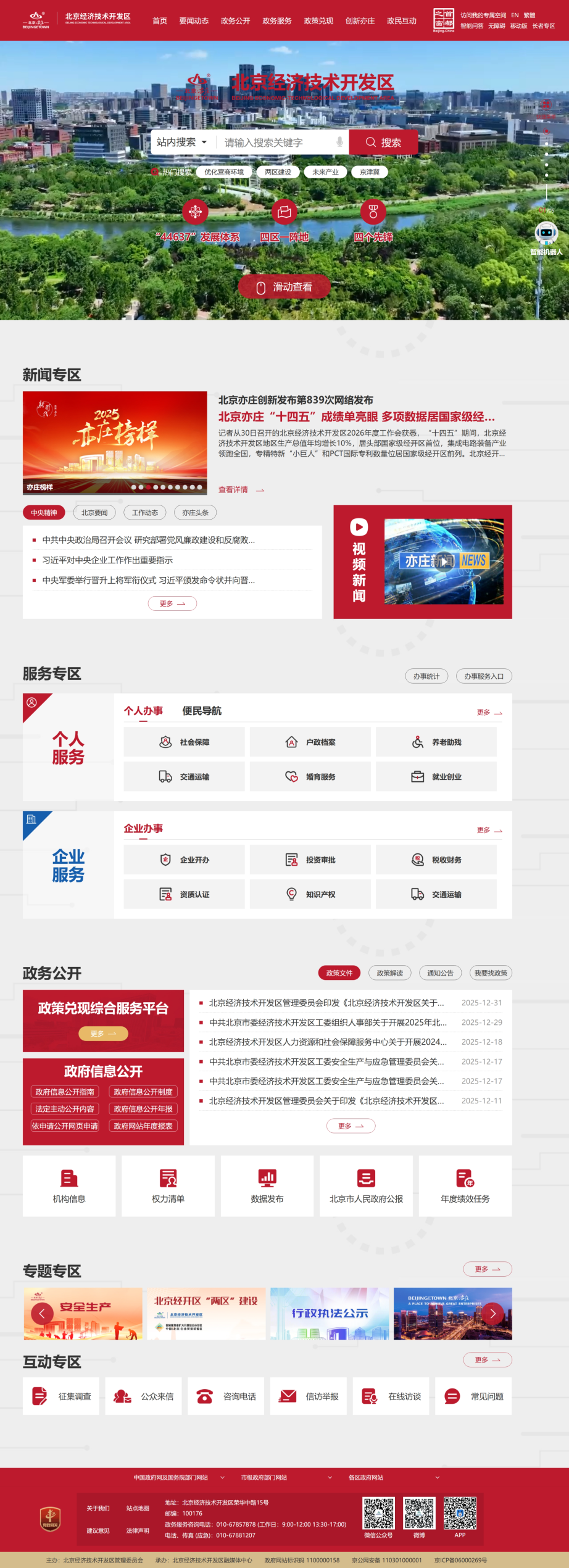Go to previous topic carousel slide
This screenshot has width=569, height=1568.
point(42,1313)
